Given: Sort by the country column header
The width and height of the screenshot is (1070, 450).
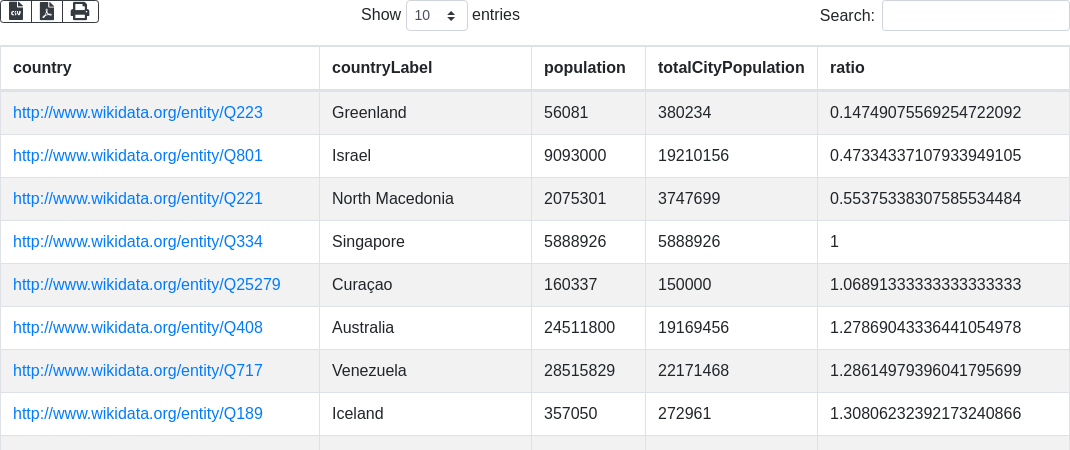Looking at the screenshot, I should point(42,68).
